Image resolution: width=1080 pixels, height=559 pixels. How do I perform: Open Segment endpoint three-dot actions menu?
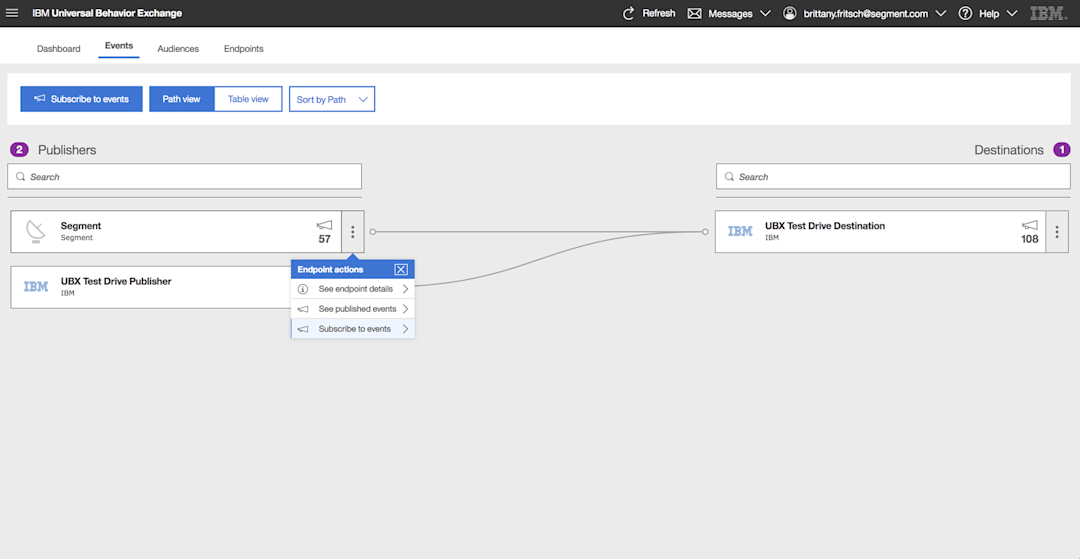(353, 232)
